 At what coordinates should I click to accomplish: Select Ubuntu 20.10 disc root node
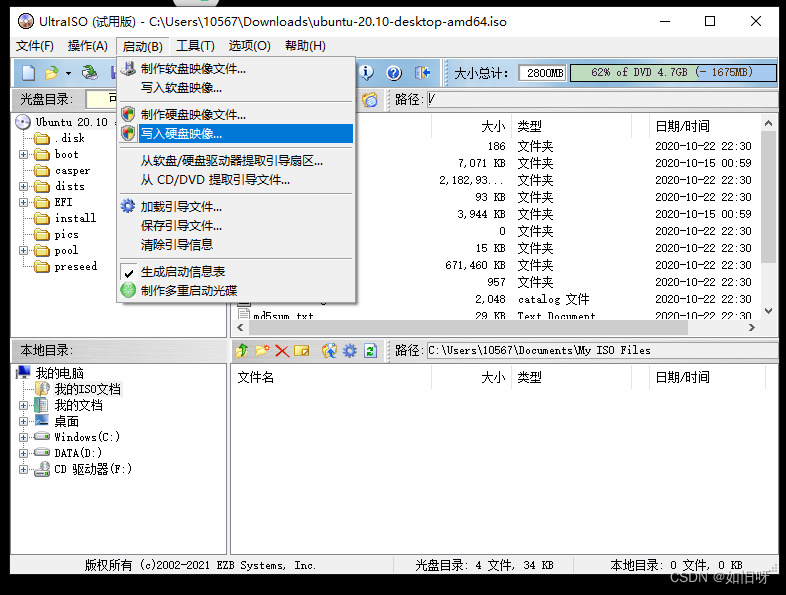pyautogui.click(x=71, y=122)
